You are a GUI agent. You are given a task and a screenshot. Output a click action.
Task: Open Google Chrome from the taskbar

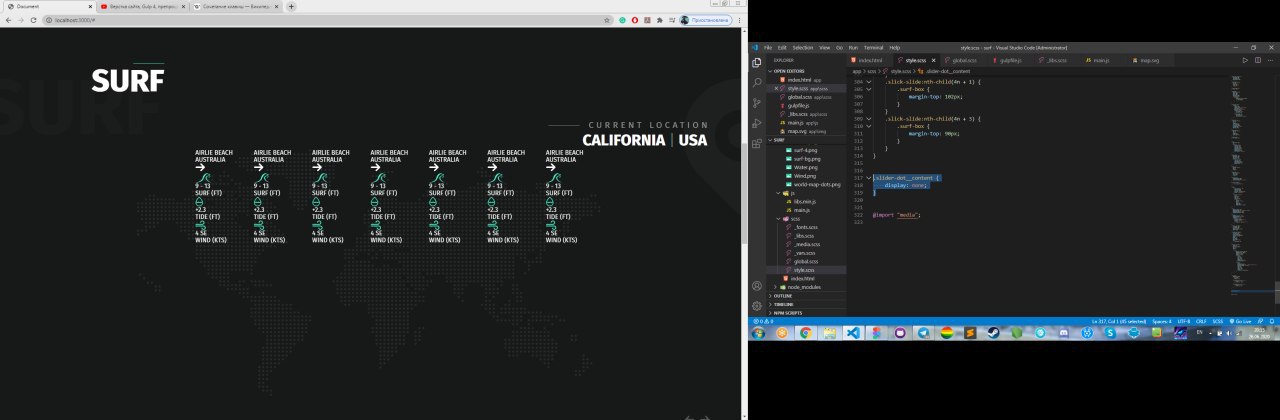coord(806,333)
